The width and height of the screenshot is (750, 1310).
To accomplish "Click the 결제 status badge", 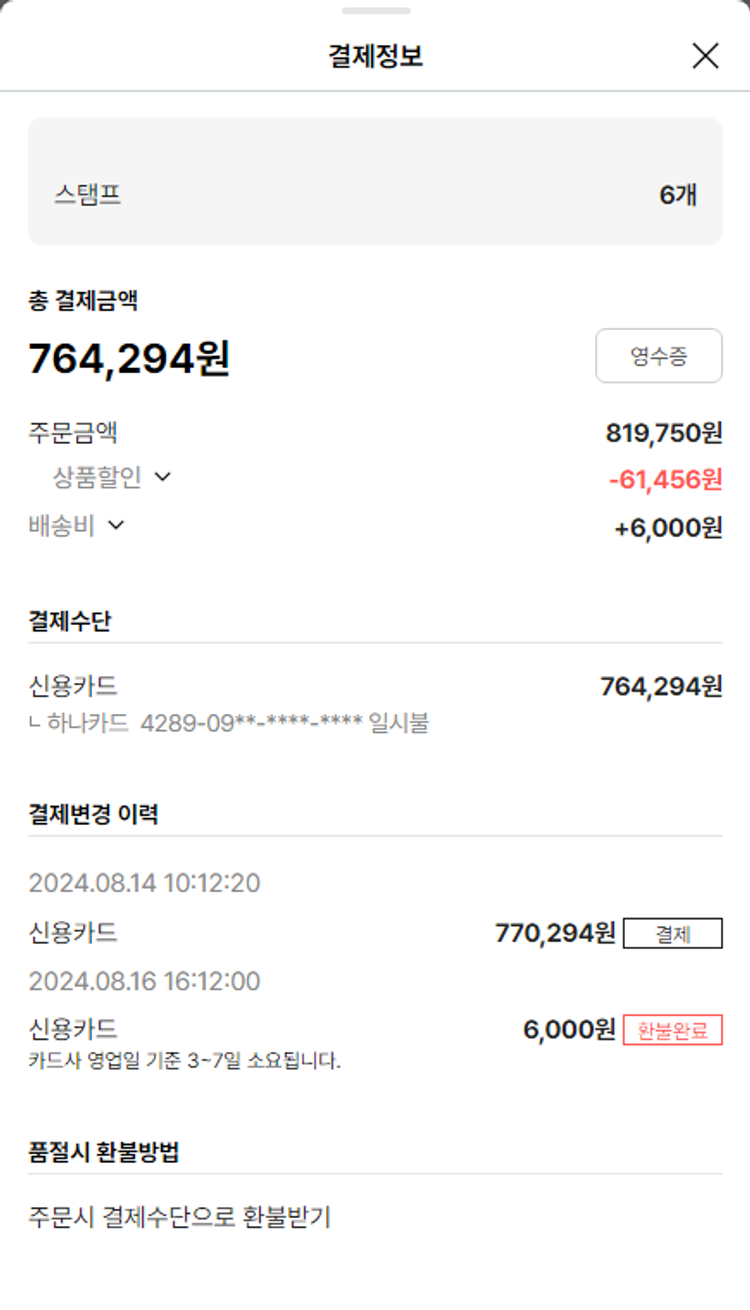I will point(672,934).
